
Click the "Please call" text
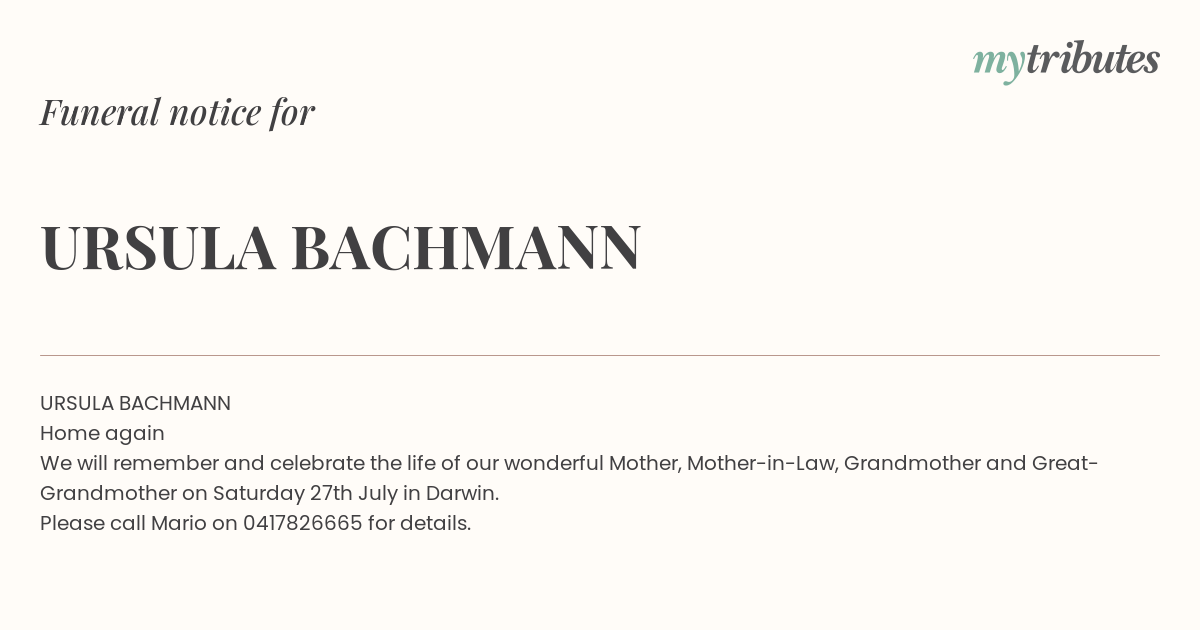(x=93, y=523)
